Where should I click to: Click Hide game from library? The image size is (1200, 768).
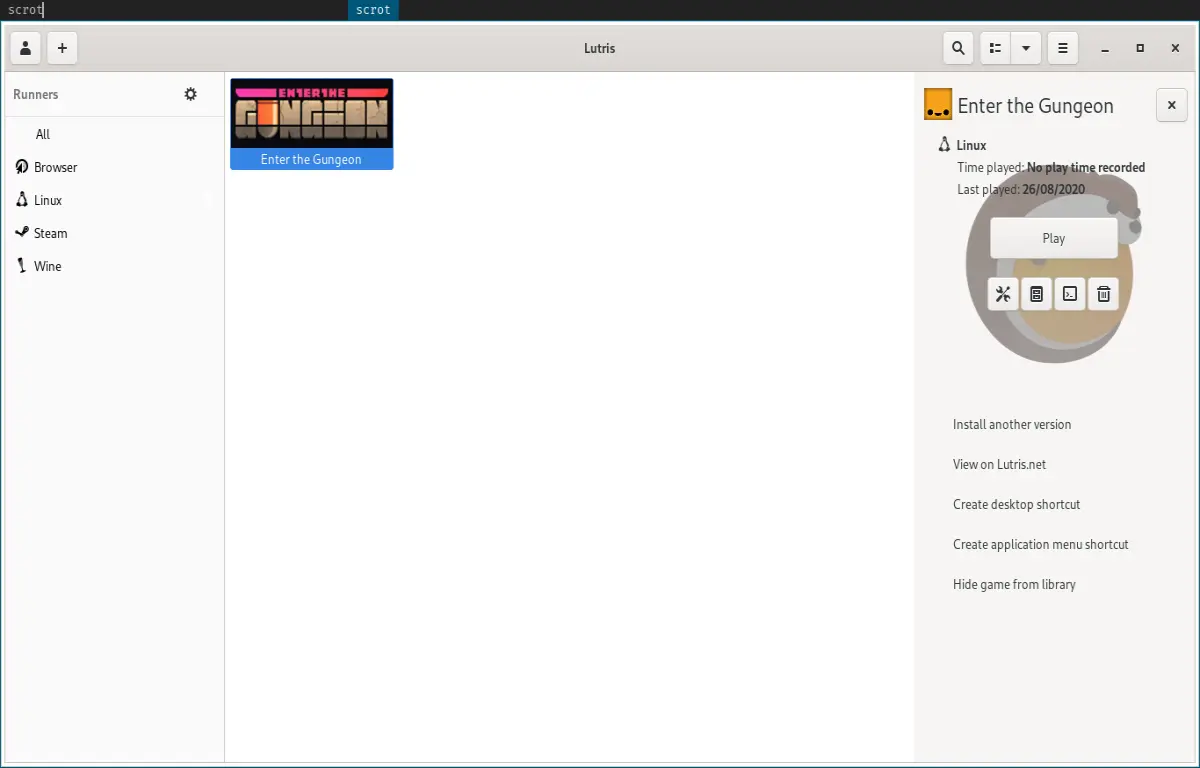pyautogui.click(x=1014, y=584)
